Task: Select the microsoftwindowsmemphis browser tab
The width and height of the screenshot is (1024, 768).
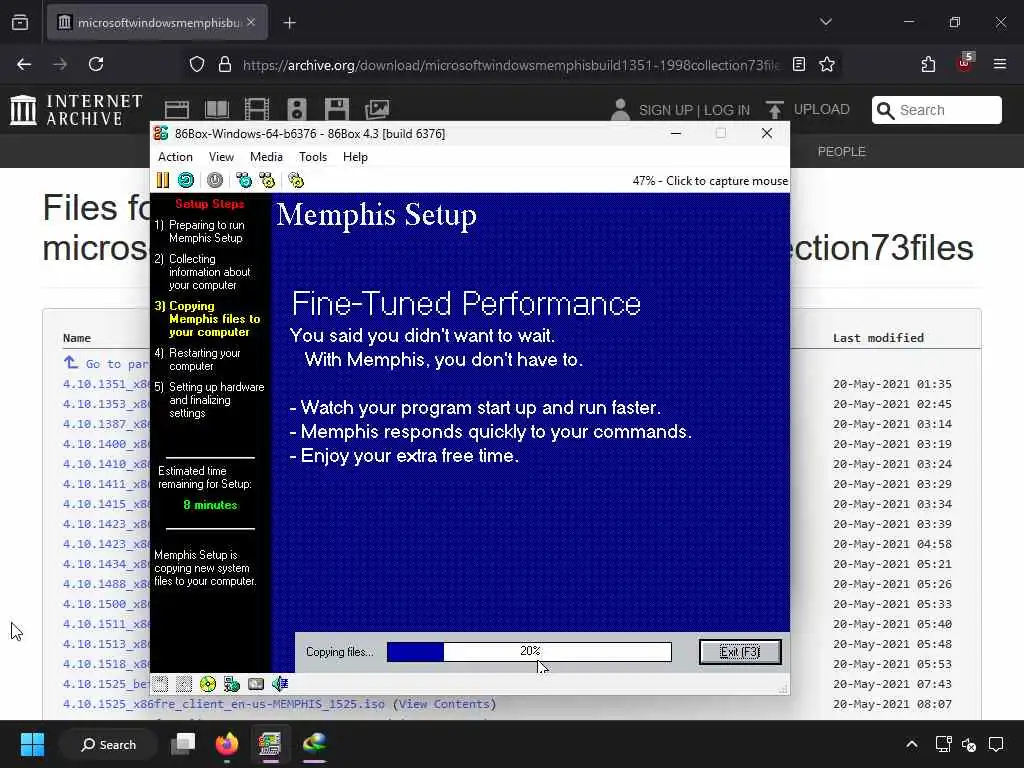Action: [157, 23]
